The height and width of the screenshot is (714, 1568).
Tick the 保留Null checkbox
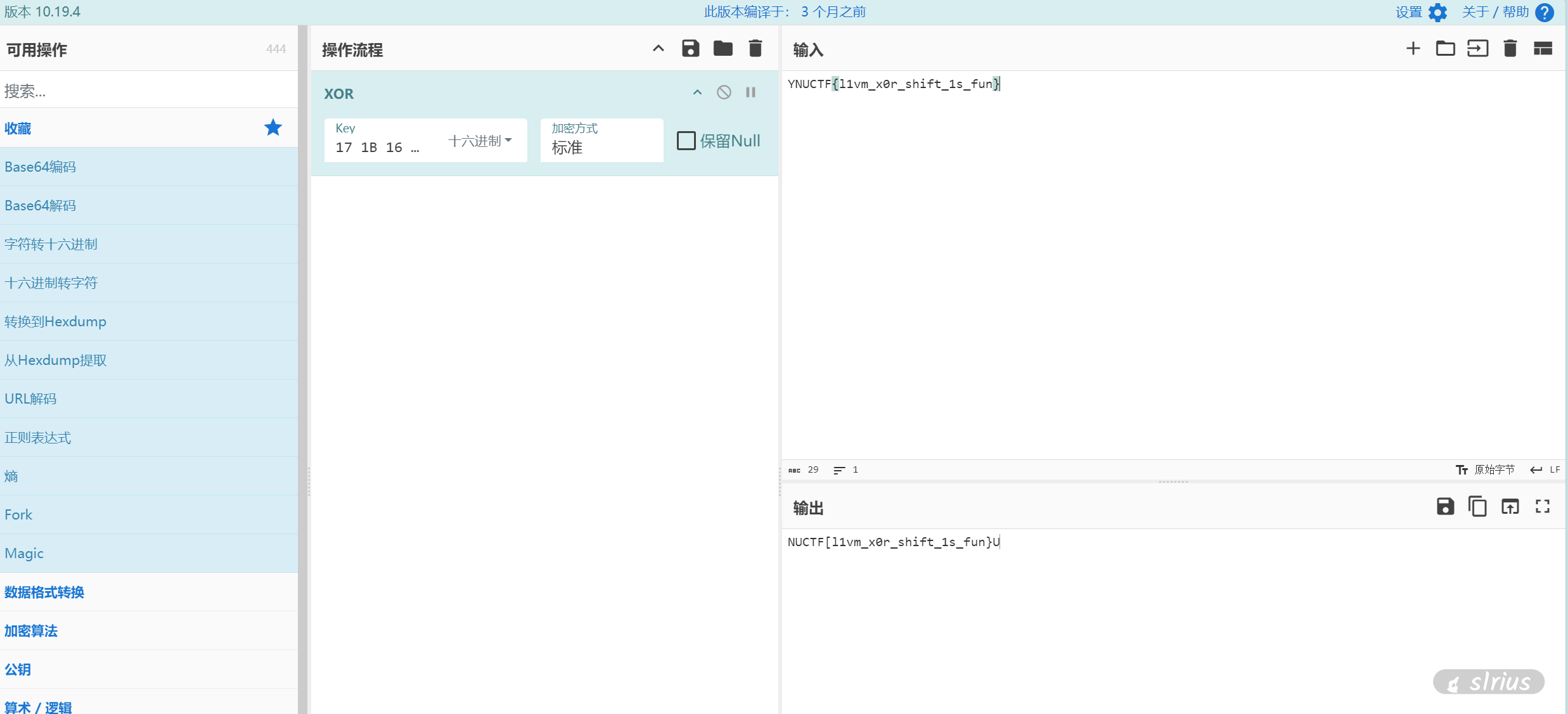[686, 141]
